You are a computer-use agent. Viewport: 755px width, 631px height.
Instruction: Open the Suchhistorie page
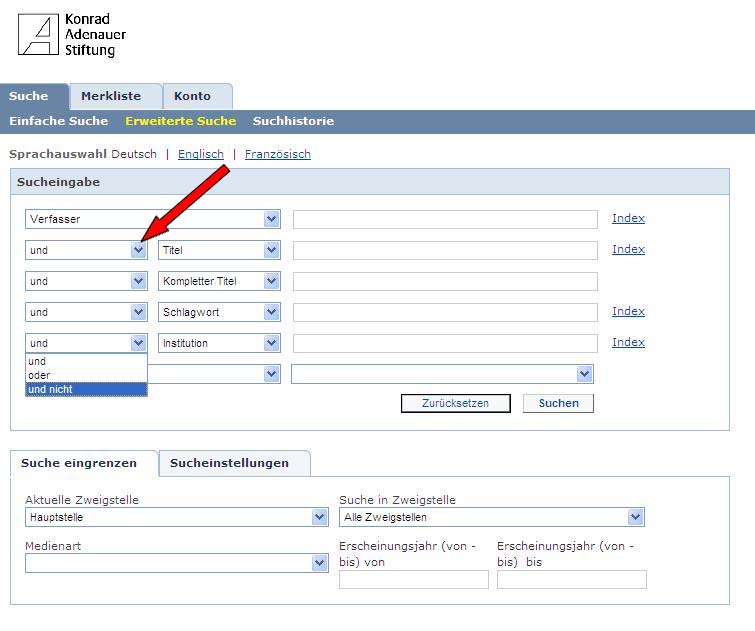pos(293,121)
